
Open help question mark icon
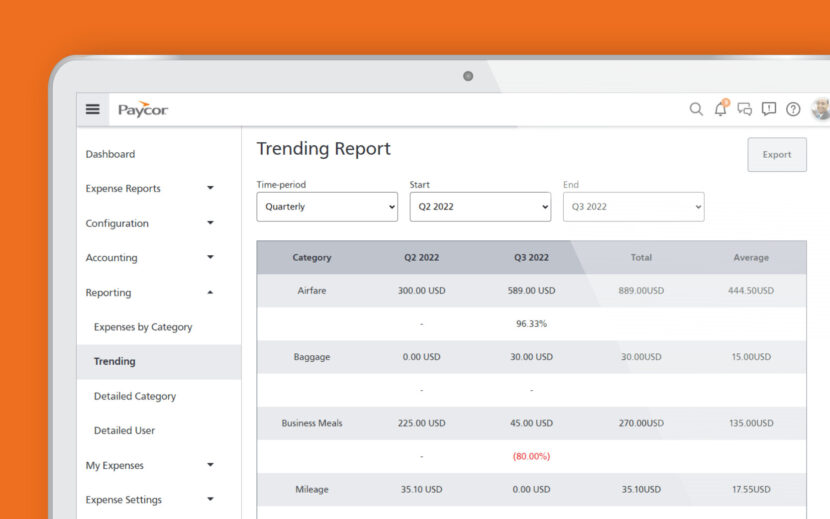tap(793, 109)
